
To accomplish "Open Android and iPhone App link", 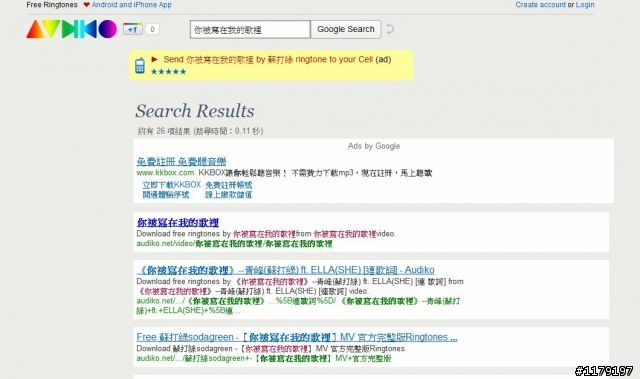I will click(x=131, y=5).
